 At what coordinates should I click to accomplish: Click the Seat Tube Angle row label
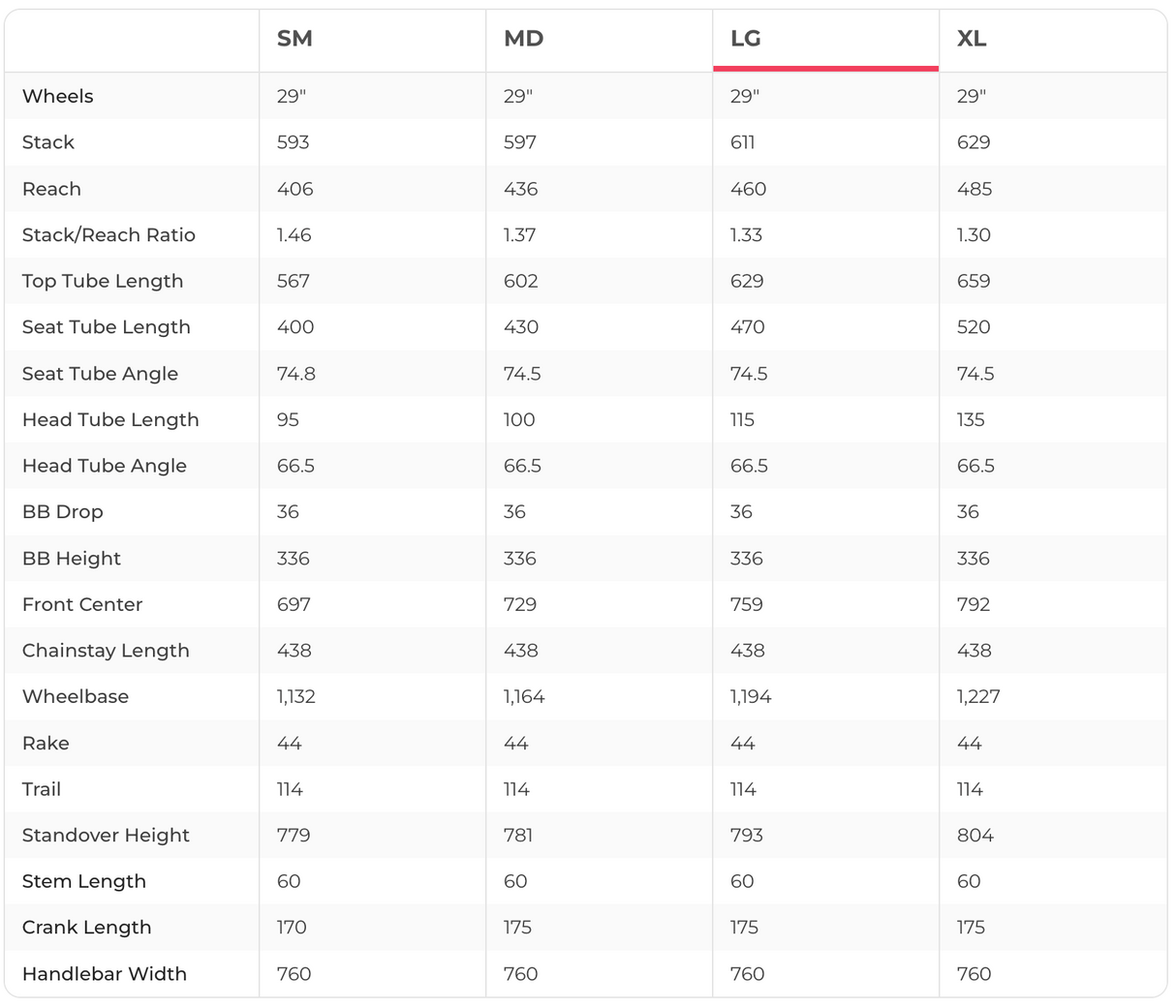pos(100,374)
